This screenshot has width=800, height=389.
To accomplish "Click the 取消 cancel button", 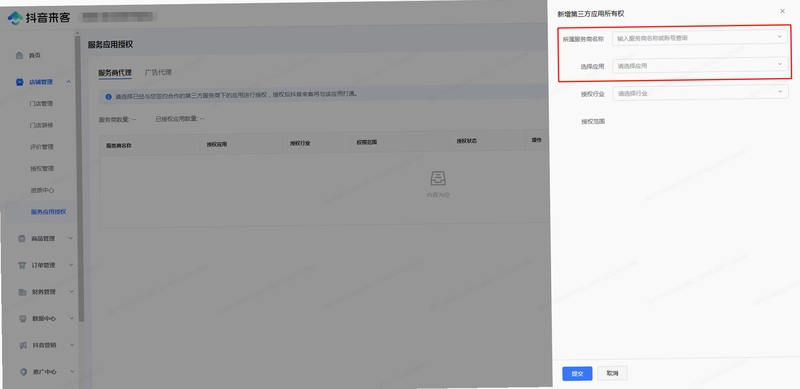I will point(612,373).
